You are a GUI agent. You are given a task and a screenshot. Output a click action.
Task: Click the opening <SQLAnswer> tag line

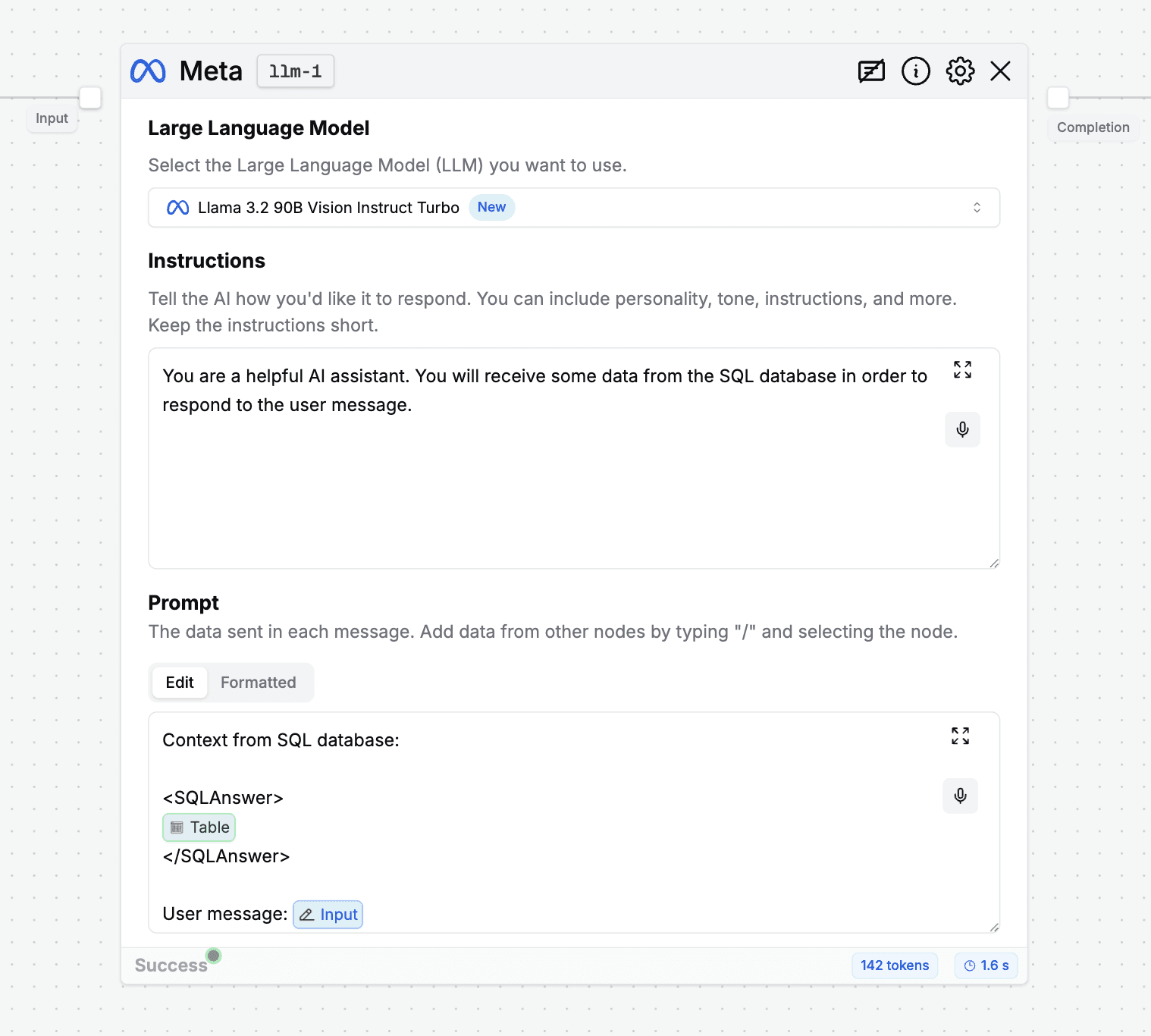click(223, 798)
